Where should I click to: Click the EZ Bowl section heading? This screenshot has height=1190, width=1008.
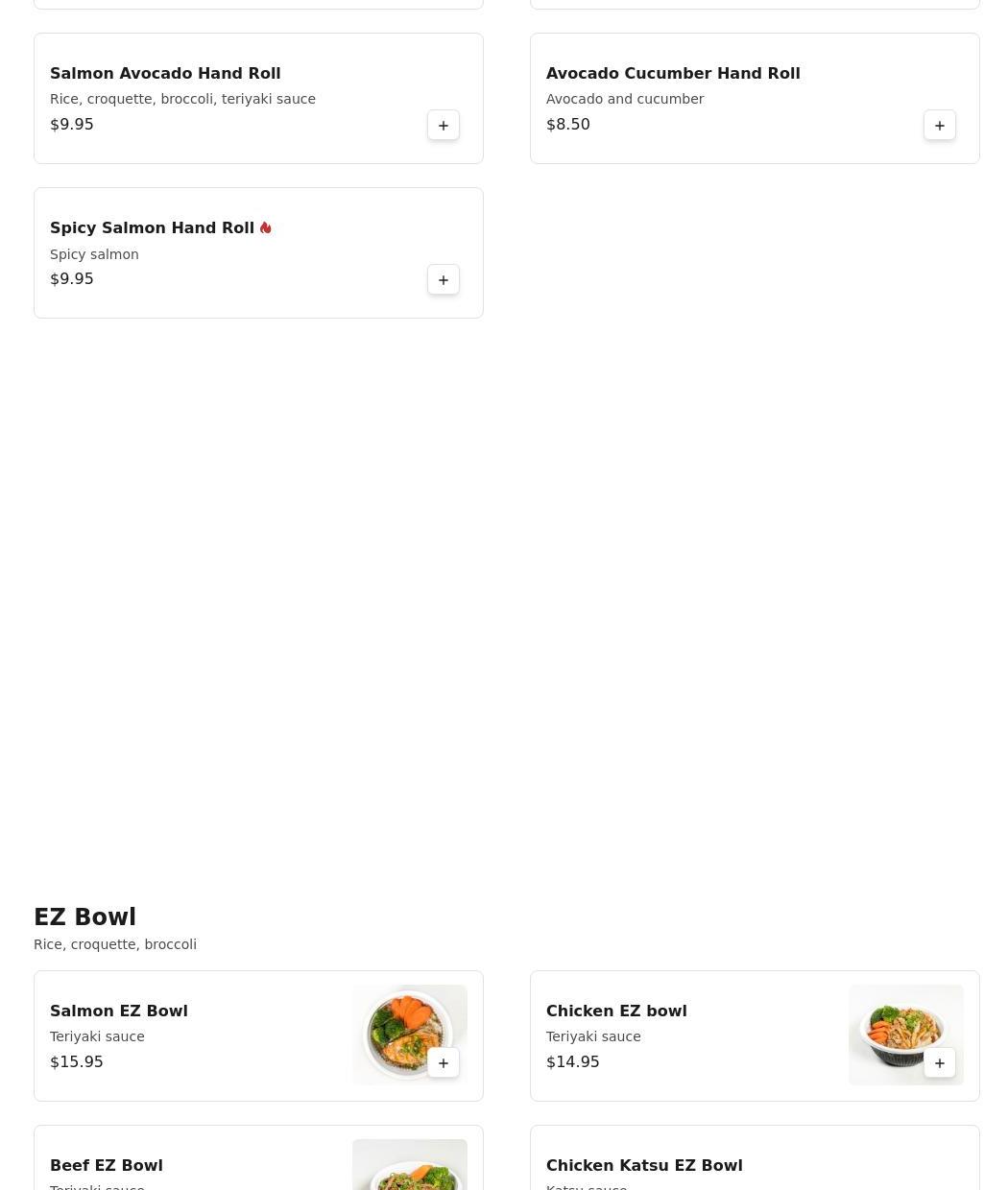84,917
